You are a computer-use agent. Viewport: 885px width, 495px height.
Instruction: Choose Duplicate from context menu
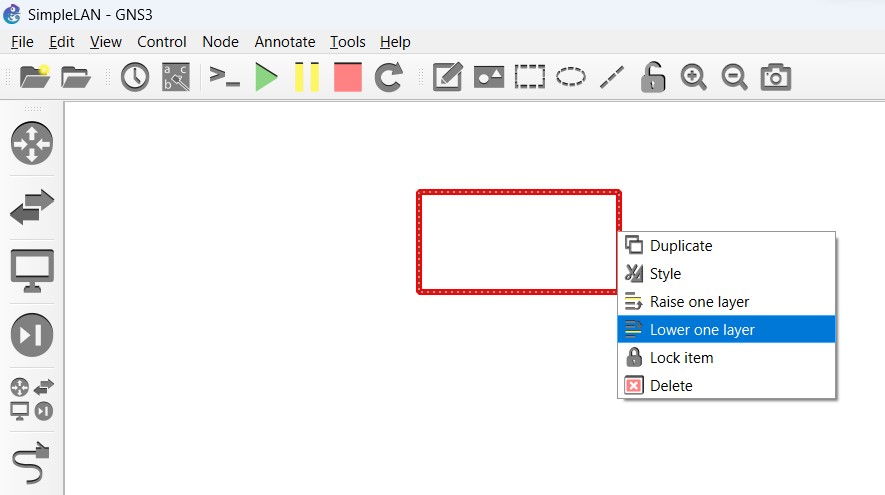726,246
